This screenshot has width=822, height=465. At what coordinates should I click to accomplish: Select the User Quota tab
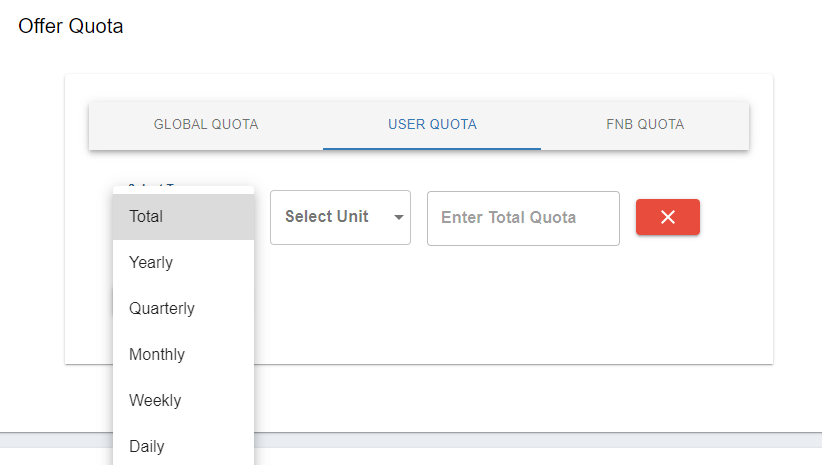432,125
